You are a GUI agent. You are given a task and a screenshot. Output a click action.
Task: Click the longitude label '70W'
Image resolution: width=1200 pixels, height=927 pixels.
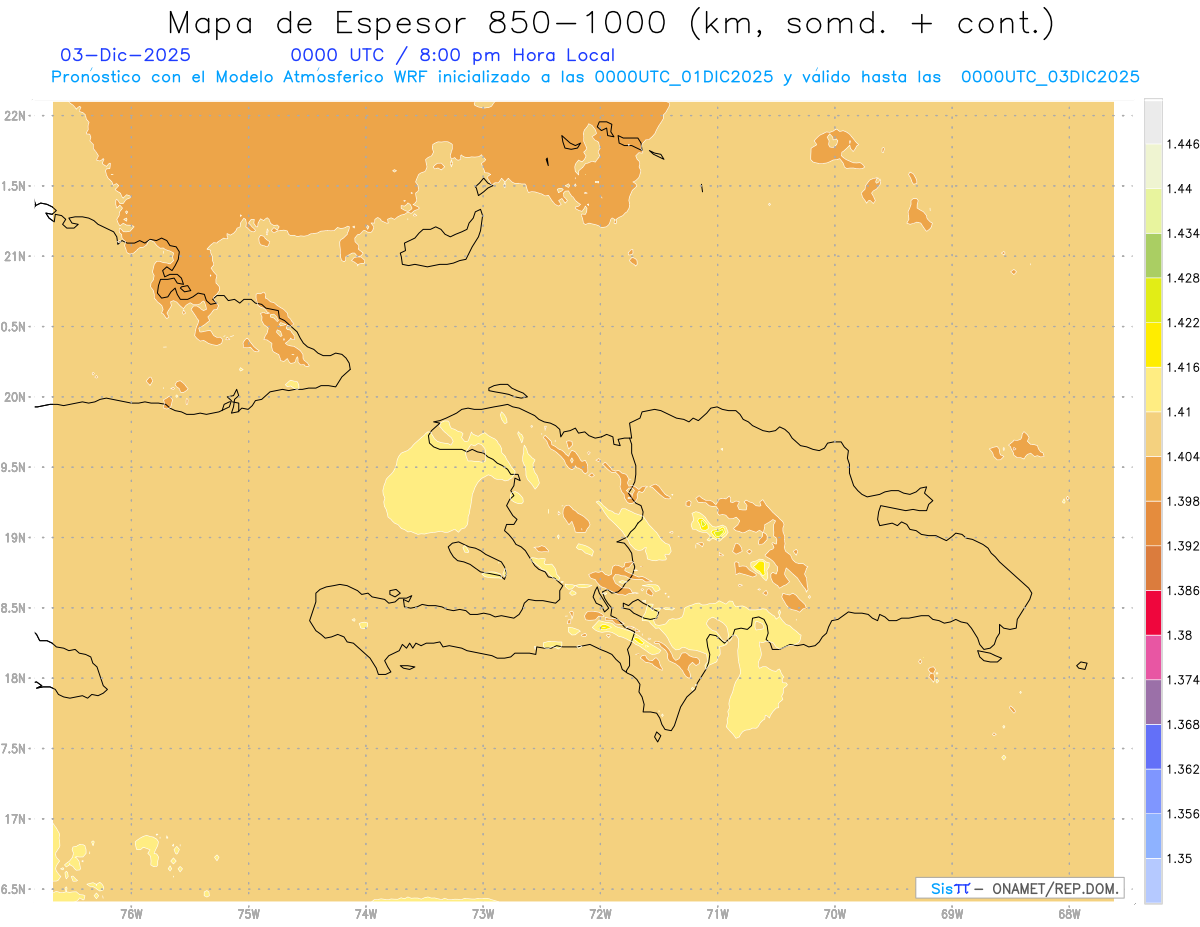pyautogui.click(x=835, y=913)
